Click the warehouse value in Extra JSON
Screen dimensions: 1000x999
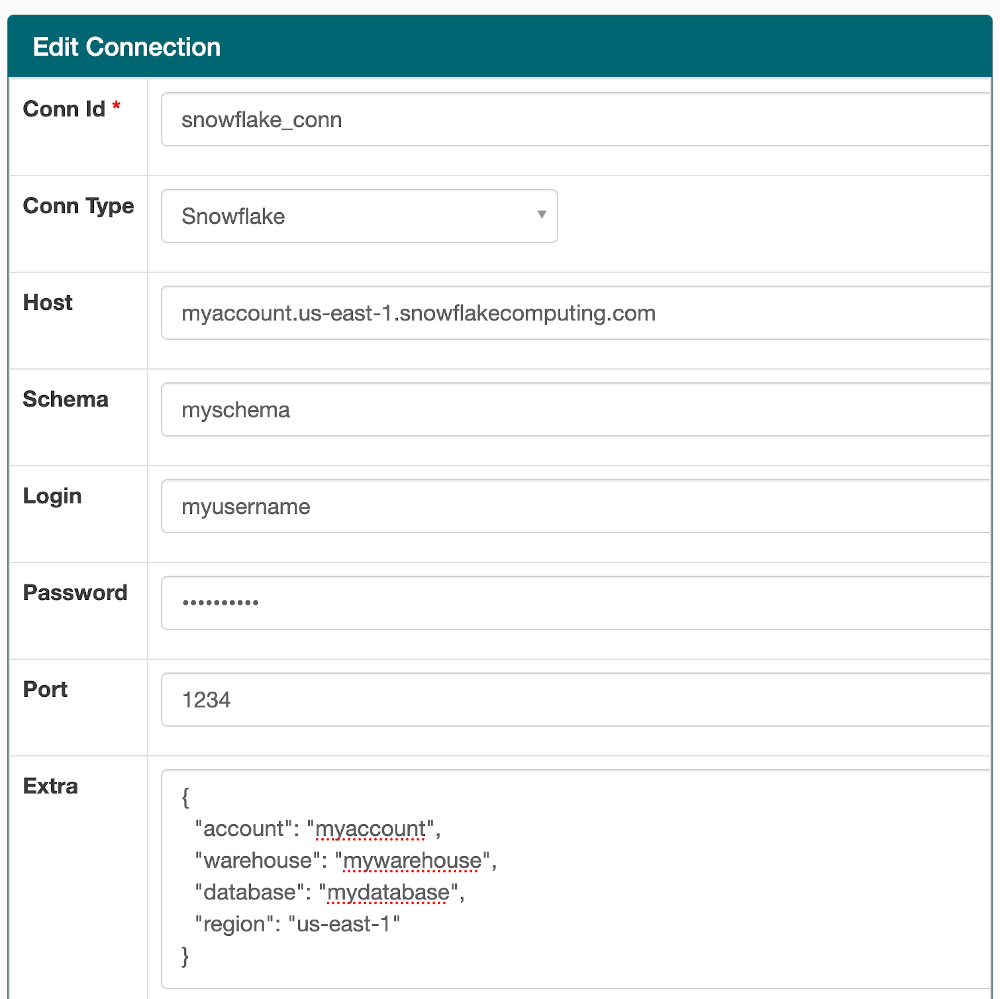(414, 860)
